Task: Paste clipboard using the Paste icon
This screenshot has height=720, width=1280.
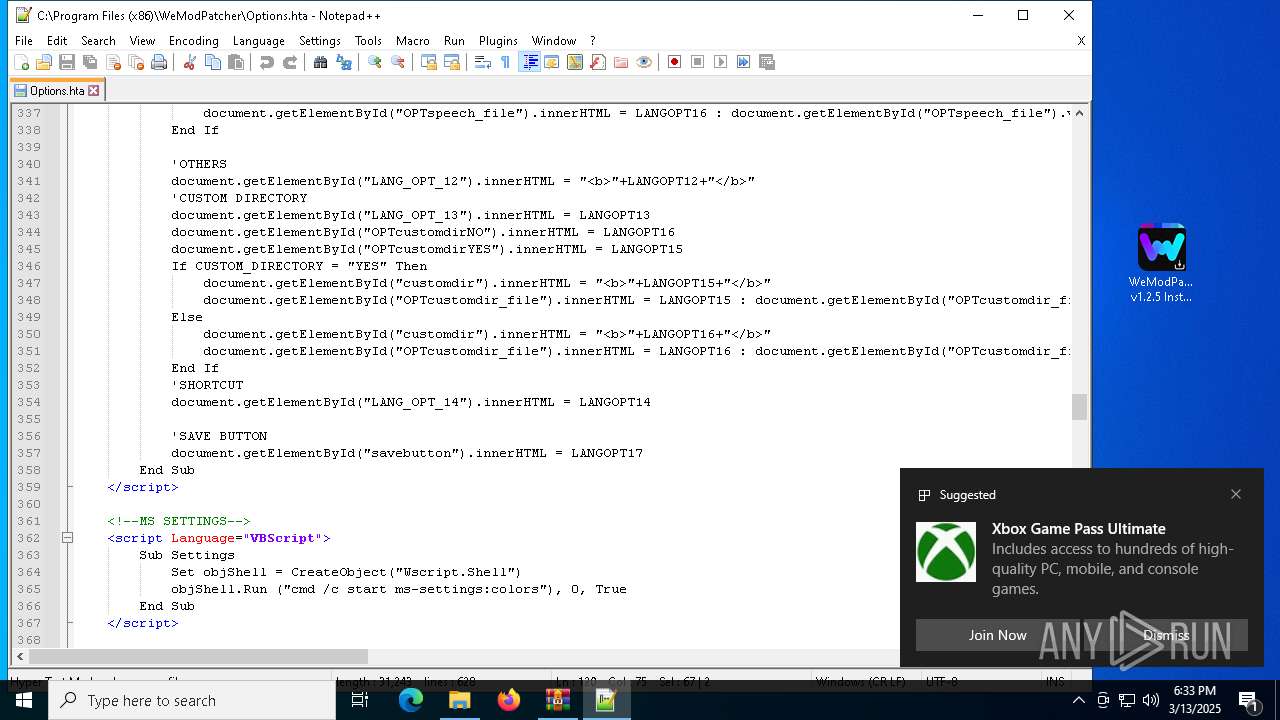Action: coord(236,62)
